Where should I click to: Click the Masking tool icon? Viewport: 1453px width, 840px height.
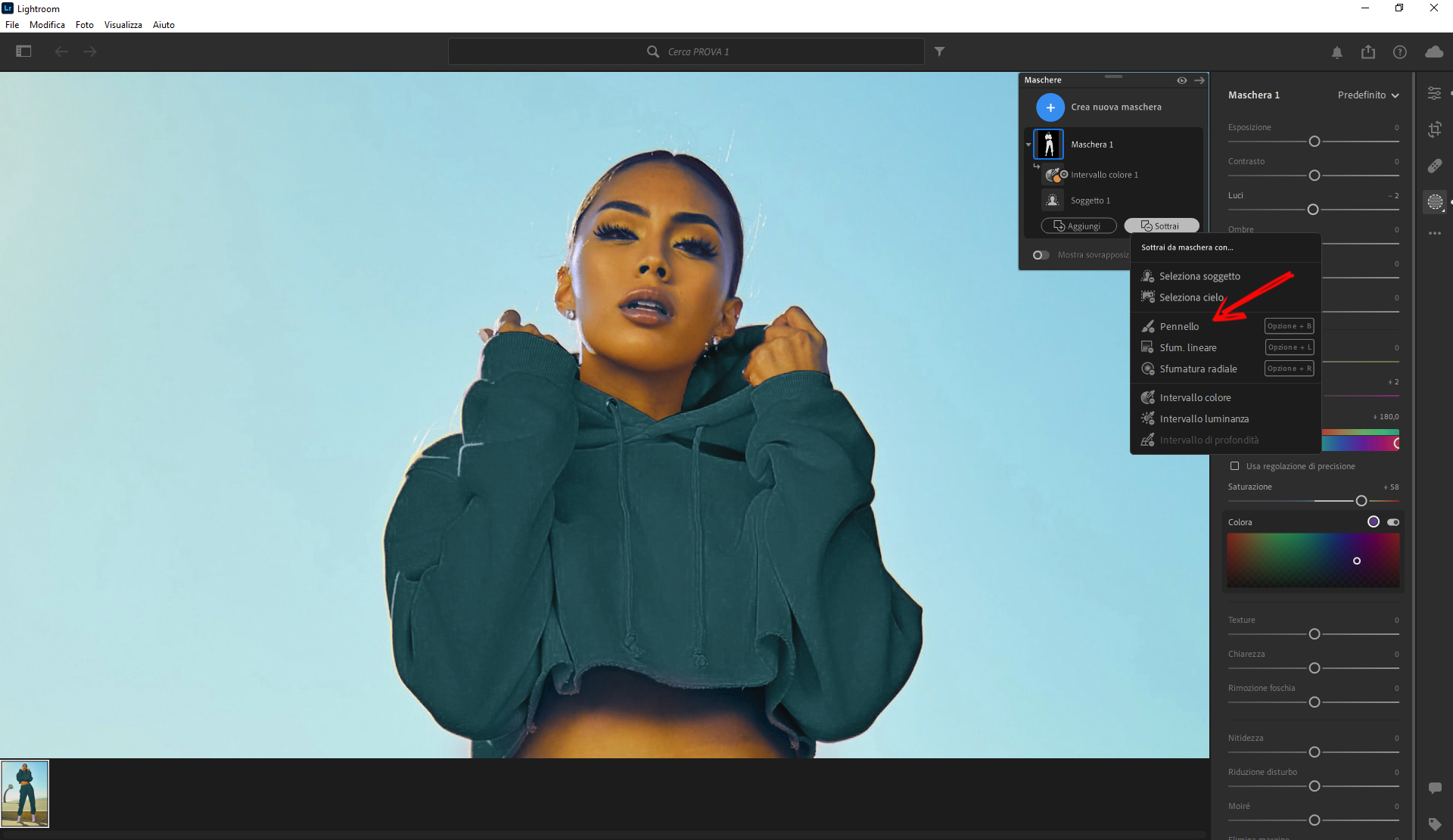pyautogui.click(x=1434, y=201)
